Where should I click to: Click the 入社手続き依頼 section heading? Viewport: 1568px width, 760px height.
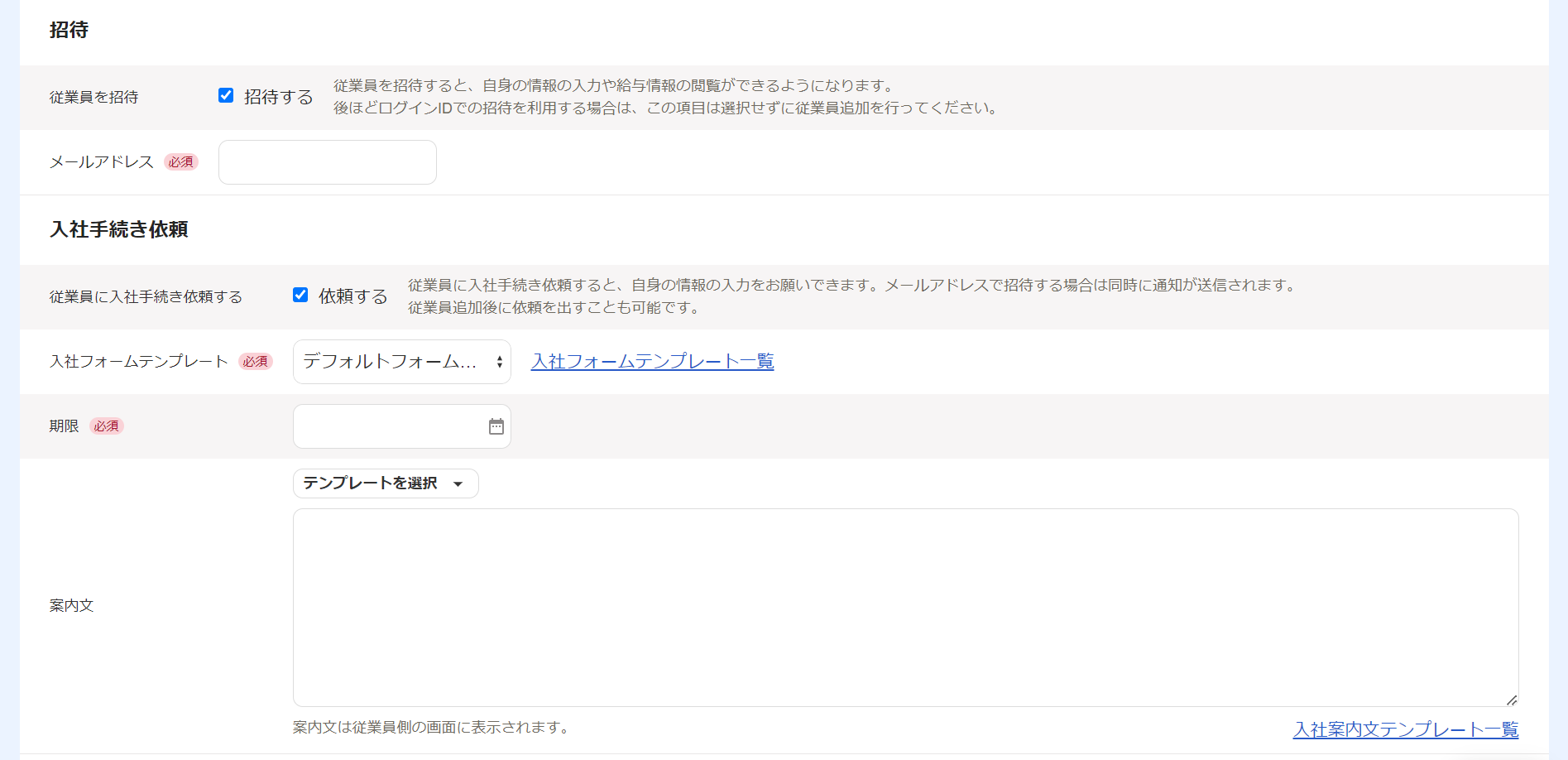[119, 229]
